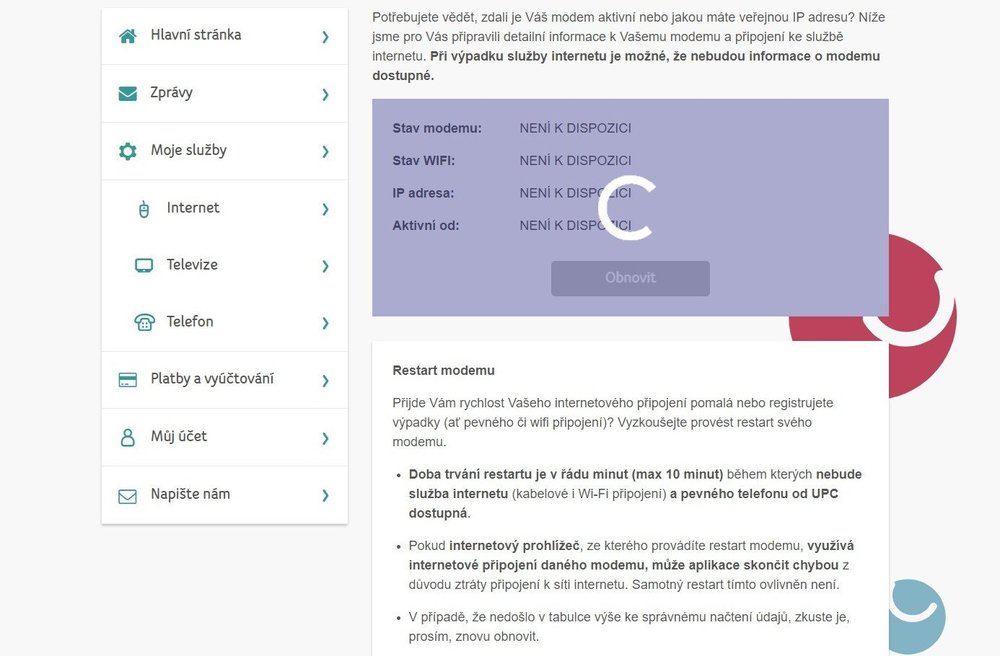Click the telephone icon beside Telefon

[144, 323]
